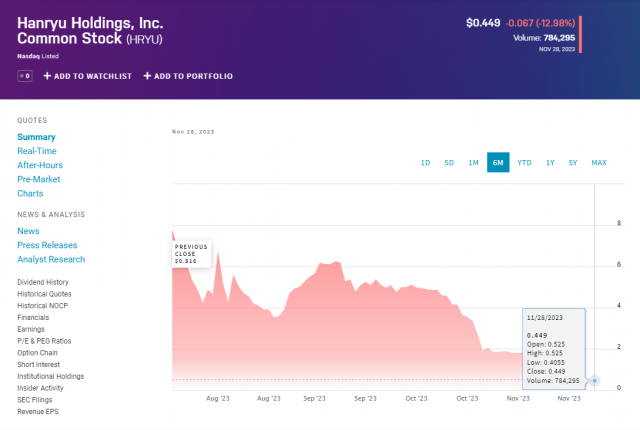Open After-Hours quotes page

[39, 165]
